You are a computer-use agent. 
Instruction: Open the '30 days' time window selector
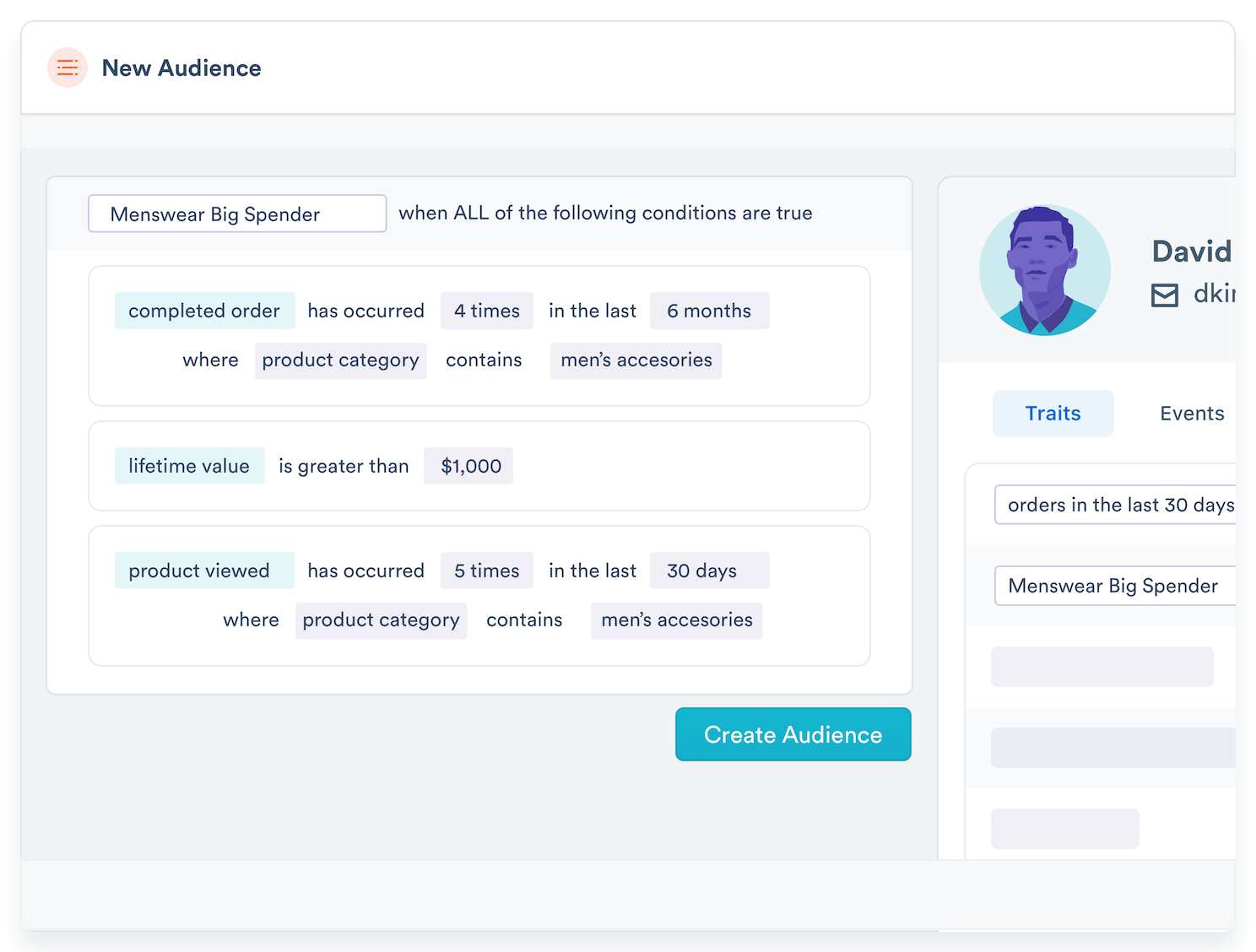coord(709,571)
